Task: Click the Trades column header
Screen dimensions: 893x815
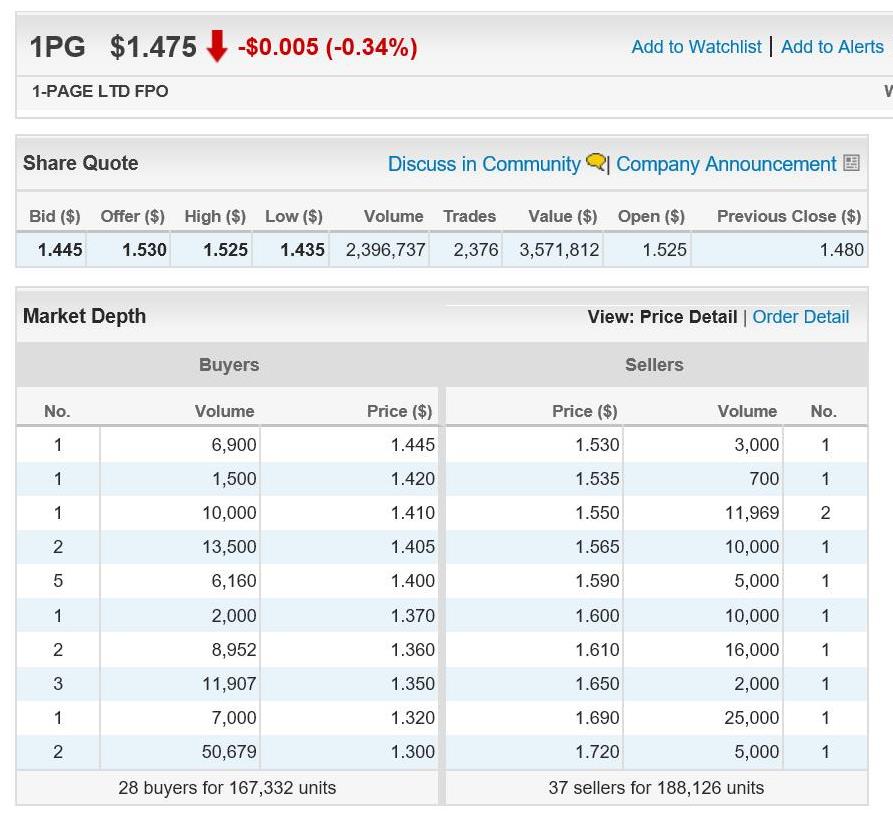Action: [x=469, y=216]
